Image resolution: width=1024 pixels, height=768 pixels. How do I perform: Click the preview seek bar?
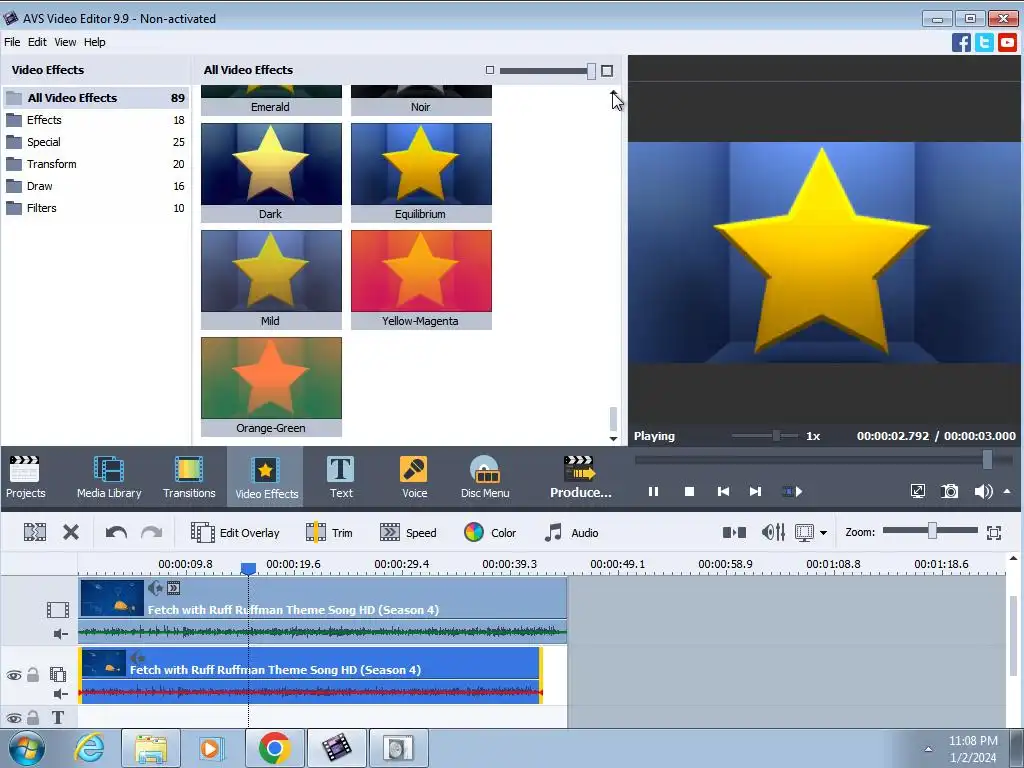(824, 460)
